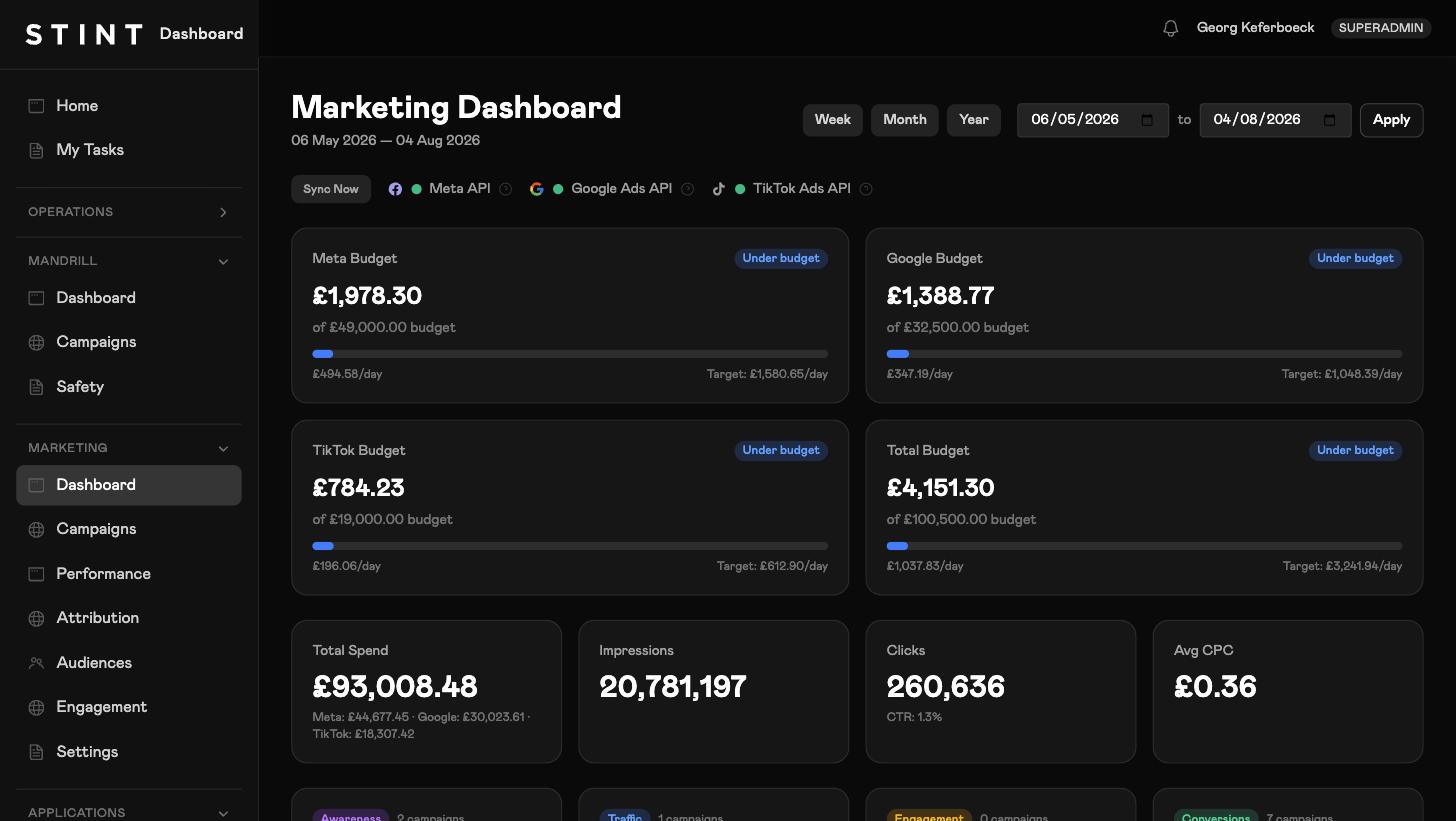Click the £347.19/day text
The image size is (1456, 821).
pos(920,374)
